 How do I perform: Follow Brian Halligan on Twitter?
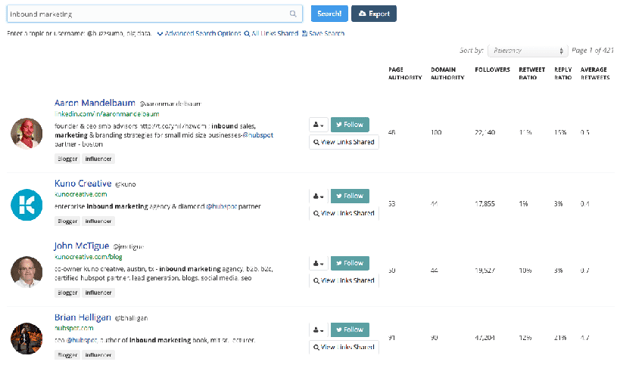(350, 329)
